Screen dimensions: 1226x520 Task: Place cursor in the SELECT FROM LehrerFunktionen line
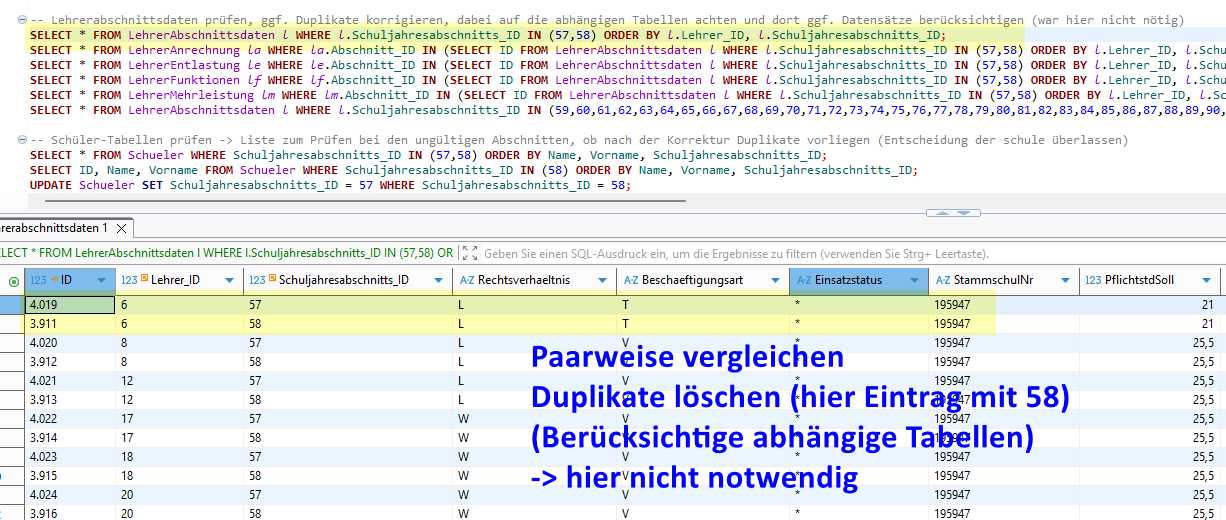(x=627, y=80)
